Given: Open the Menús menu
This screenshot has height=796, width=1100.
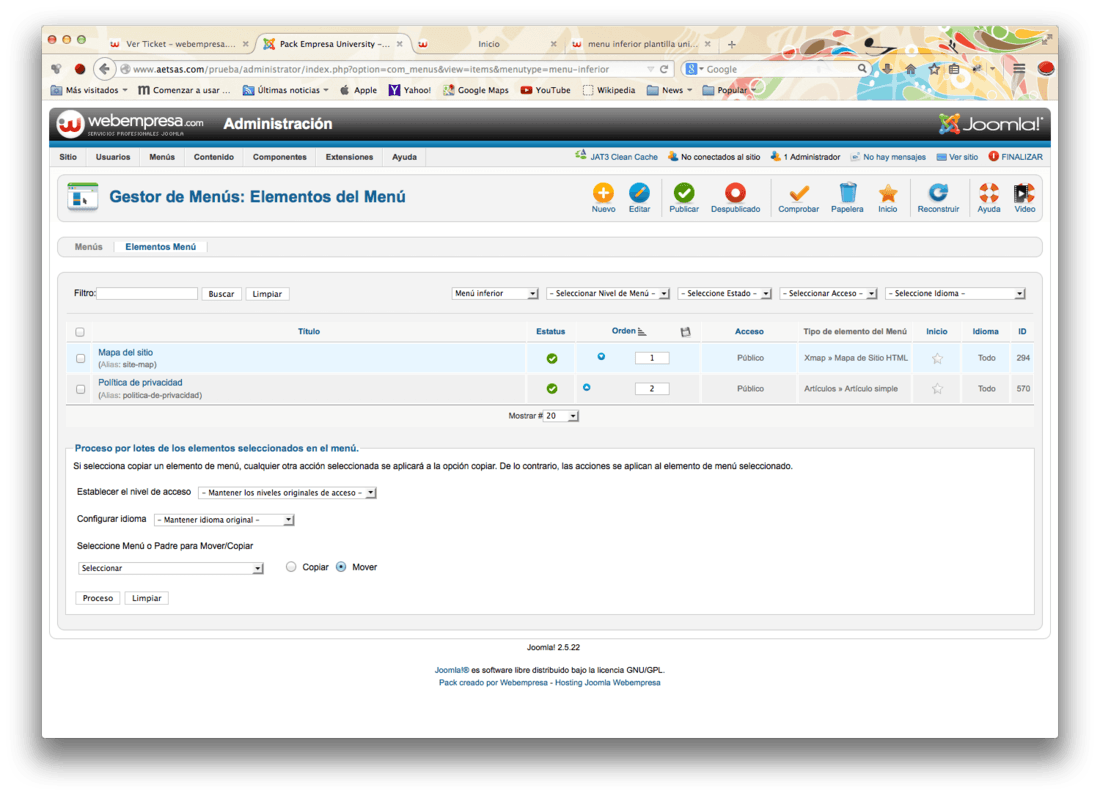Looking at the screenshot, I should (x=162, y=157).
